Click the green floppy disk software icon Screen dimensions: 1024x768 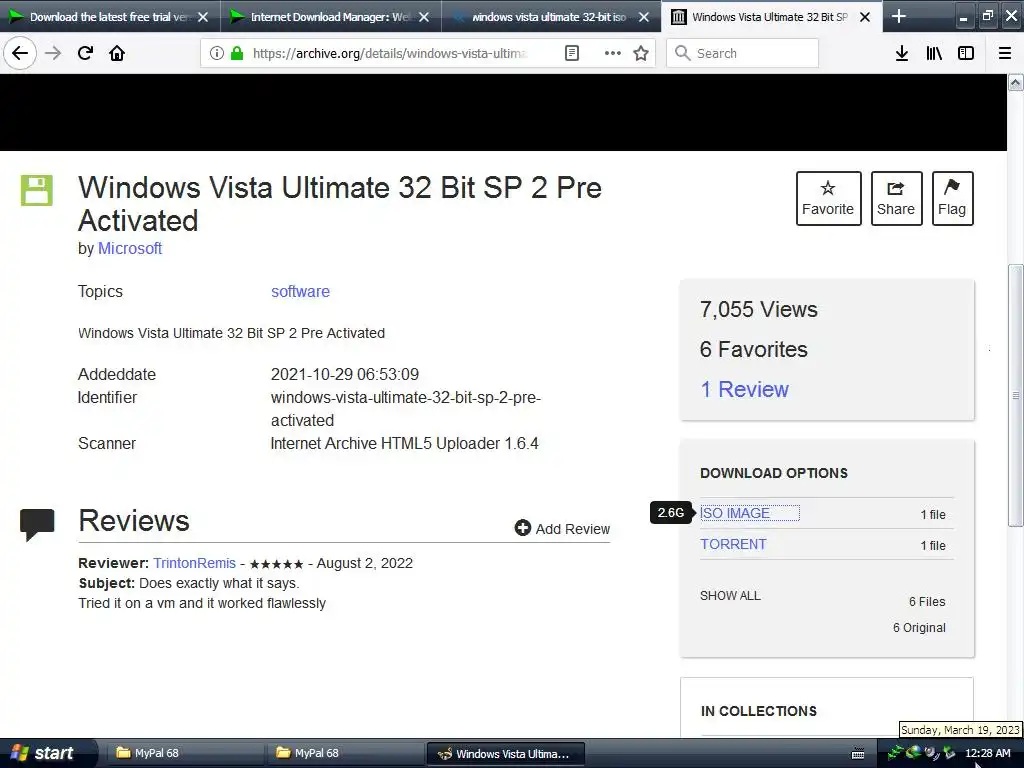click(37, 190)
